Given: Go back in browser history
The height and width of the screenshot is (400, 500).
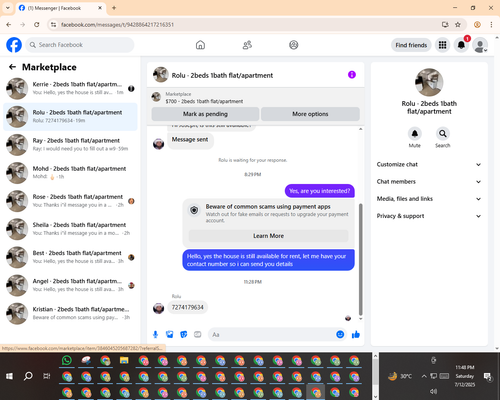Looking at the screenshot, I should point(9,25).
